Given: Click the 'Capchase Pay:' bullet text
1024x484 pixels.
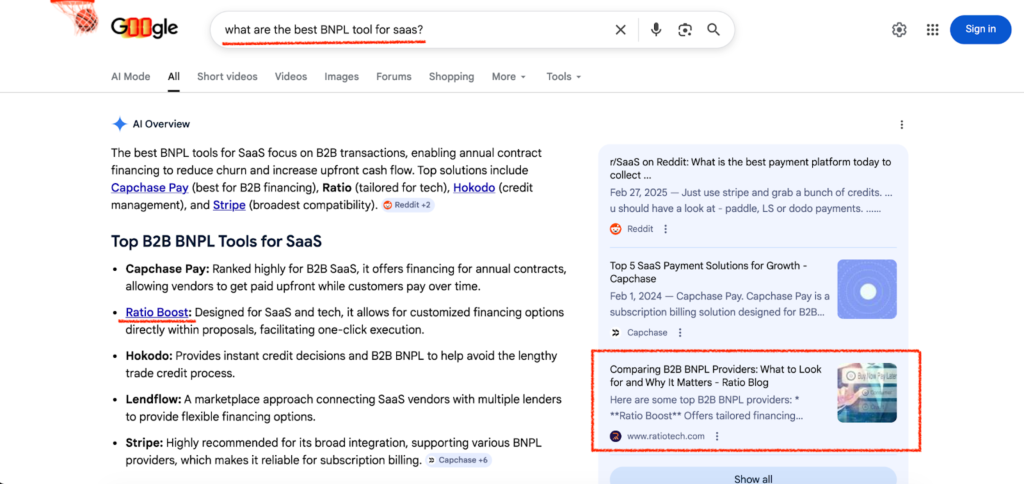Looking at the screenshot, I should (x=168, y=269).
